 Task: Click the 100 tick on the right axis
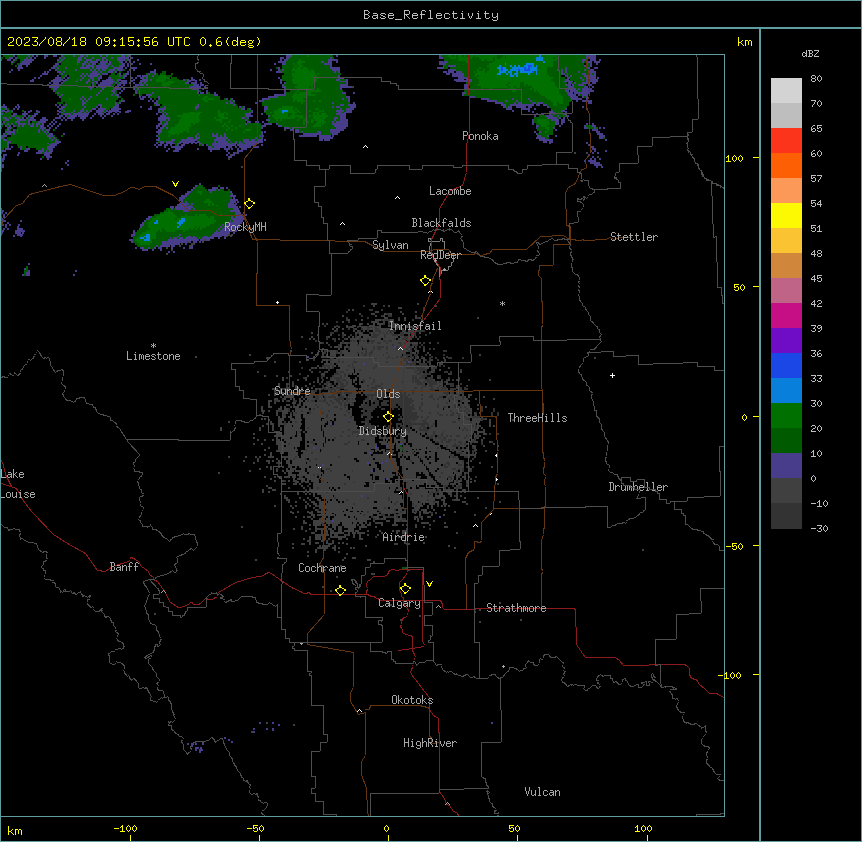tap(734, 158)
